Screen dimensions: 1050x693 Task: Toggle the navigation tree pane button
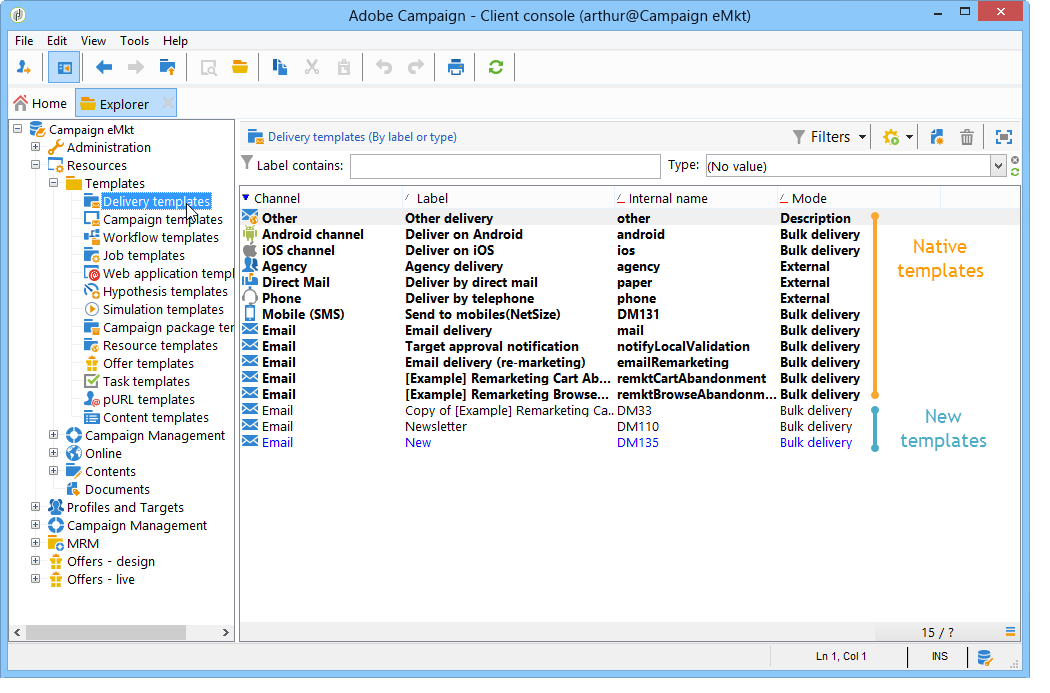click(x=64, y=68)
